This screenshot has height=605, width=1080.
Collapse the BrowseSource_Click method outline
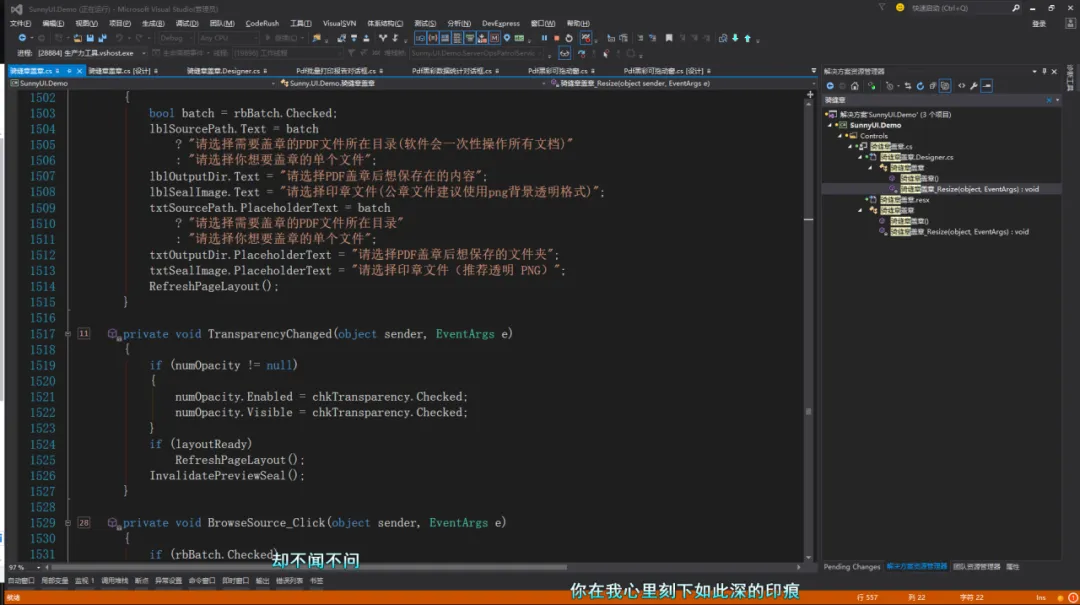[68, 523]
